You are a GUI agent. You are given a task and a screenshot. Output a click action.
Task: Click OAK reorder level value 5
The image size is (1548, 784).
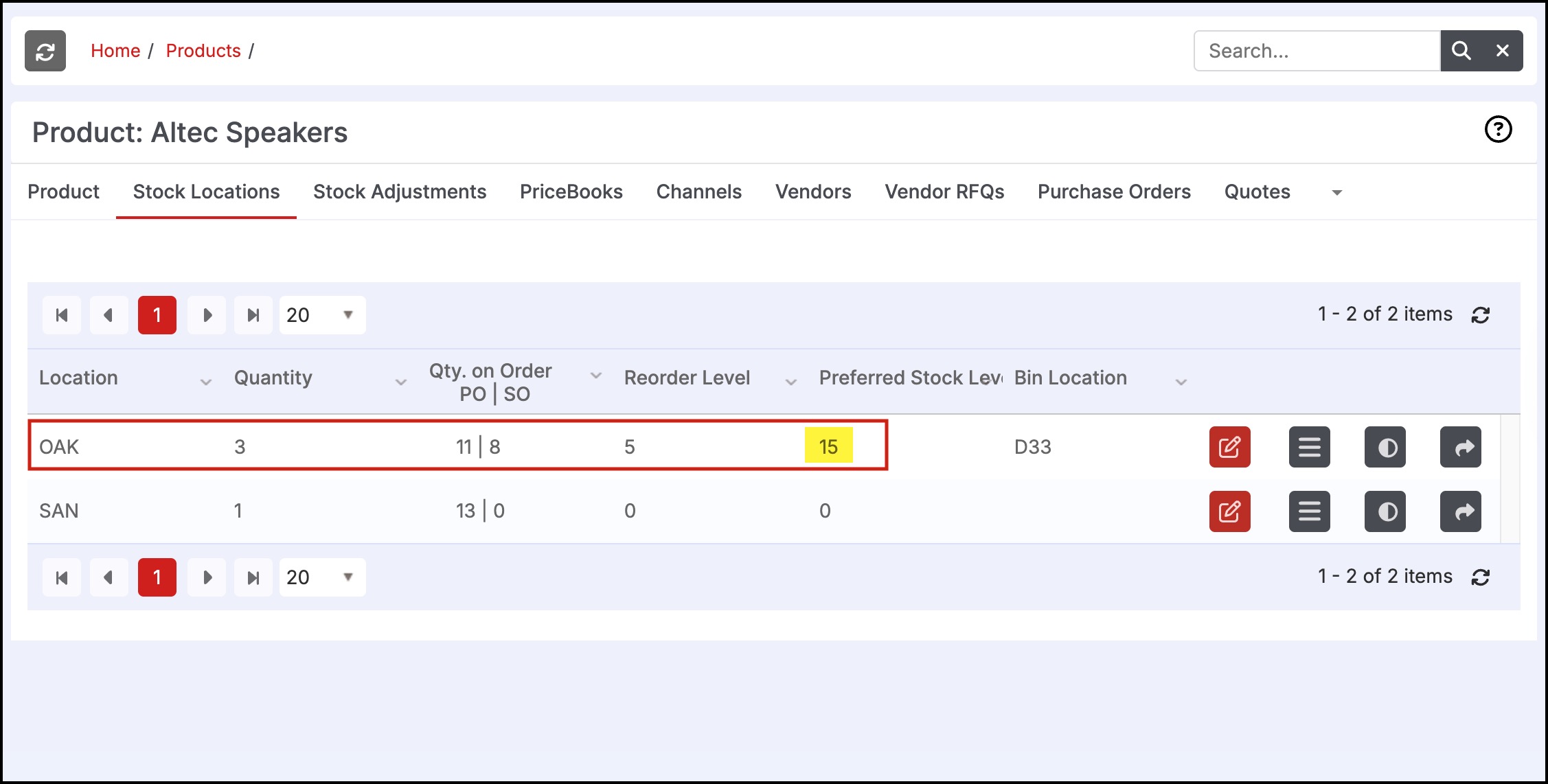pyautogui.click(x=630, y=447)
